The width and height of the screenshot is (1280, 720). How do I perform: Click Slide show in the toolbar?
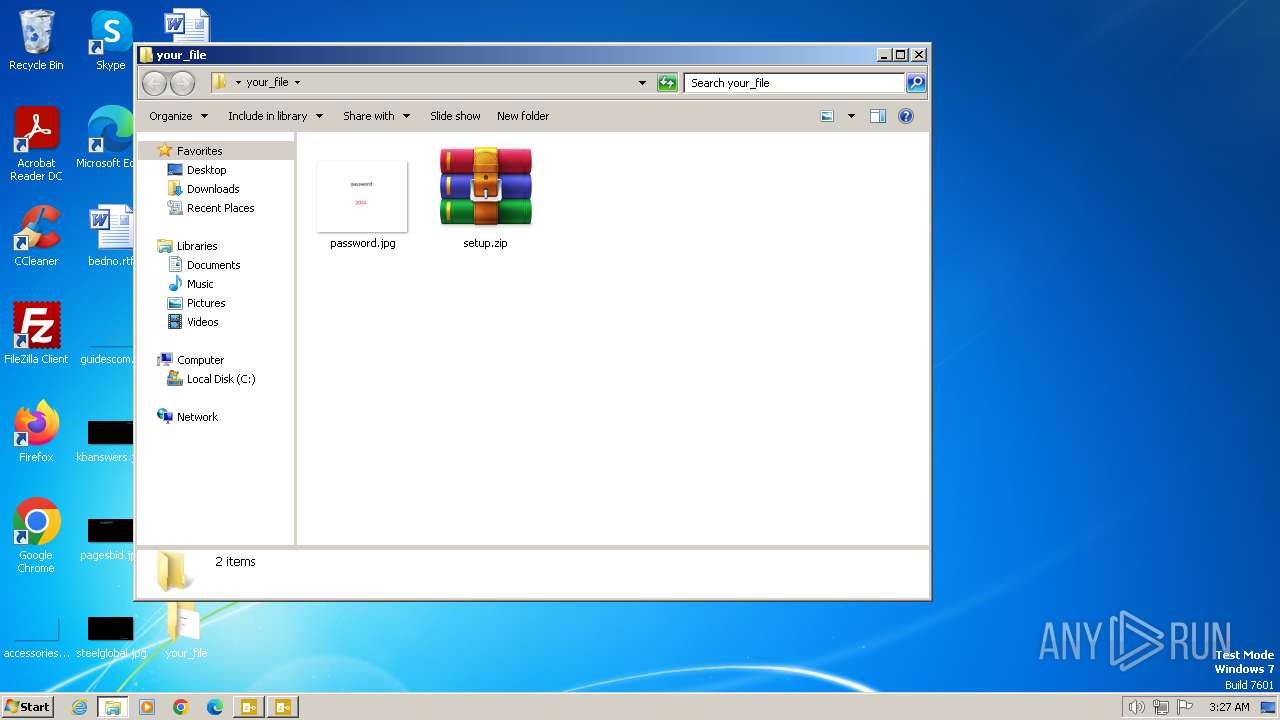point(455,116)
